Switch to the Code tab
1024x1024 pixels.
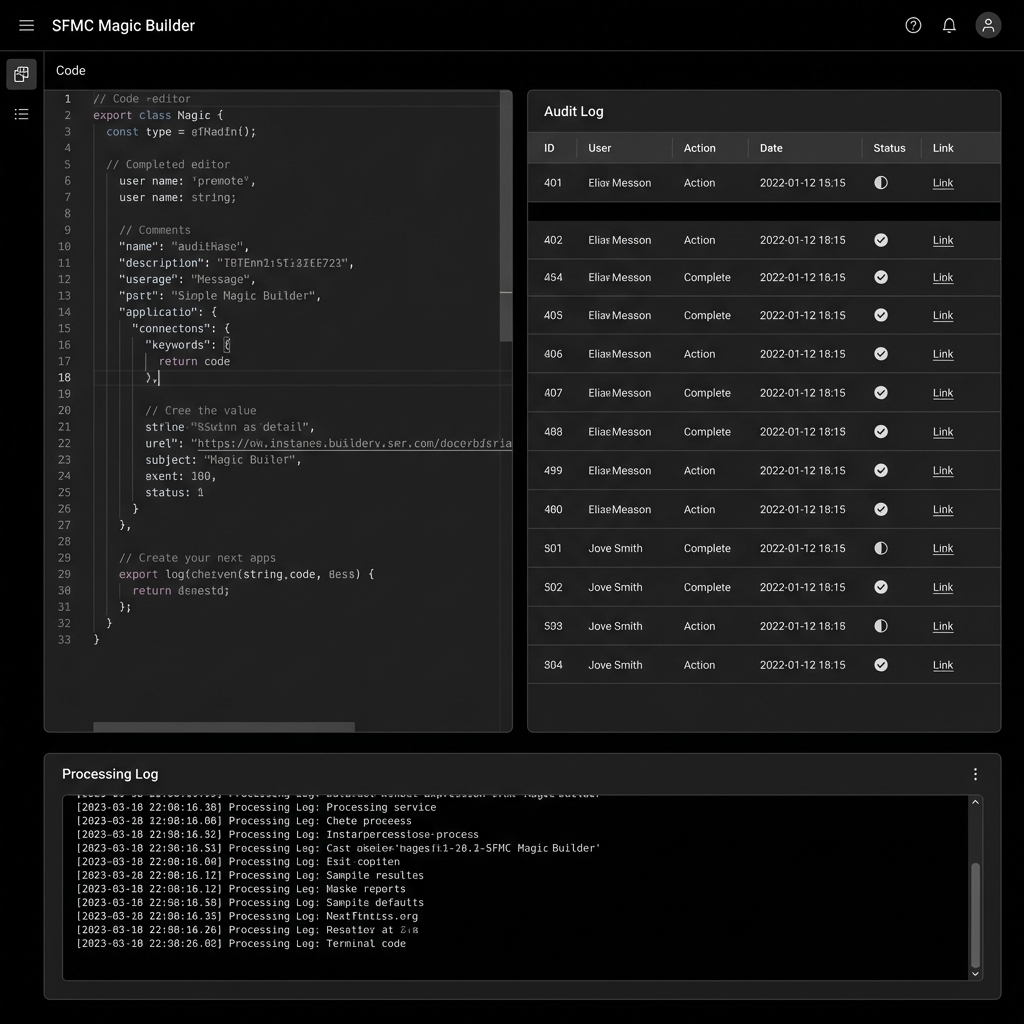[70, 70]
